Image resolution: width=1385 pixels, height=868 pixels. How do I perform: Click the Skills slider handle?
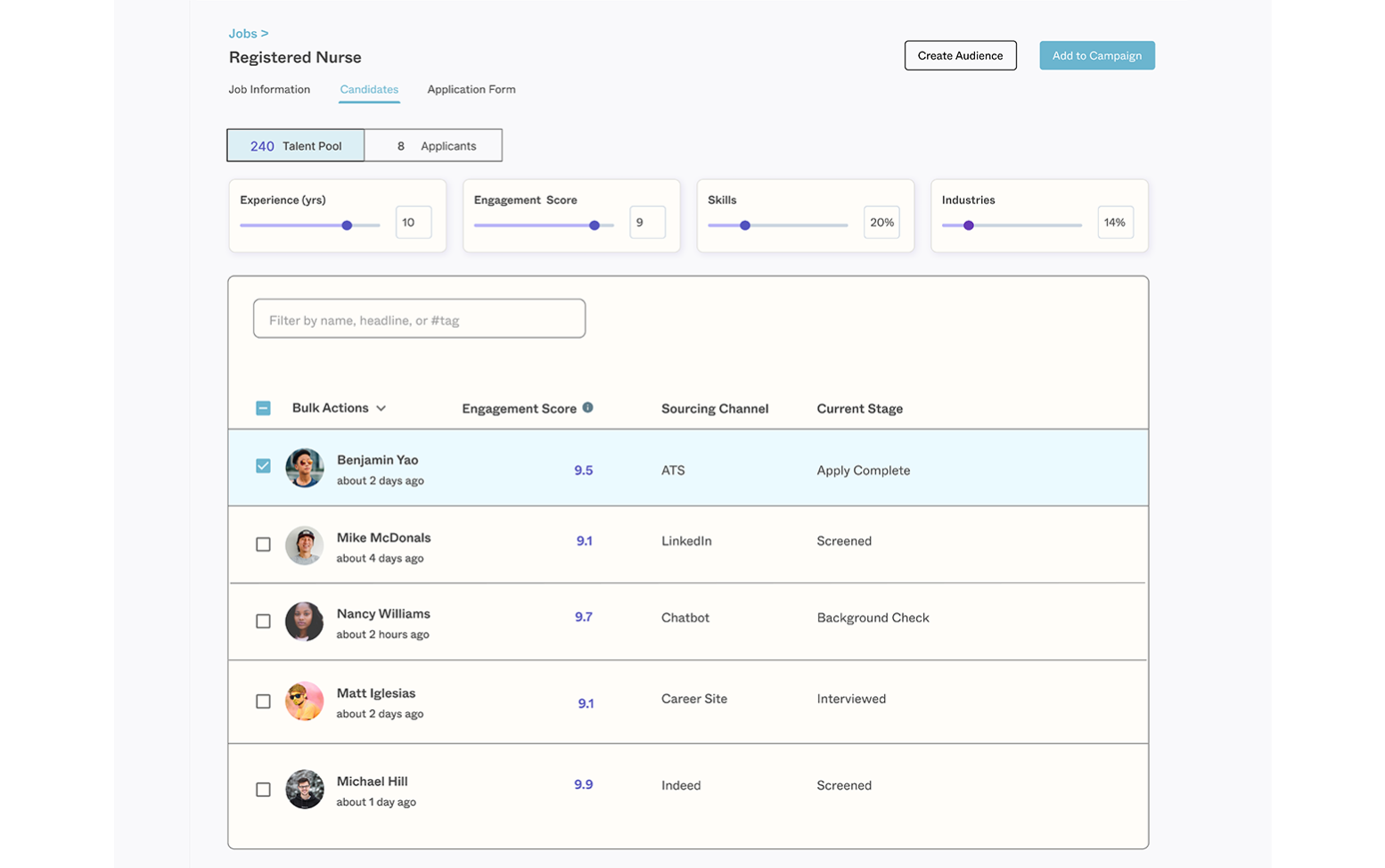tap(745, 225)
